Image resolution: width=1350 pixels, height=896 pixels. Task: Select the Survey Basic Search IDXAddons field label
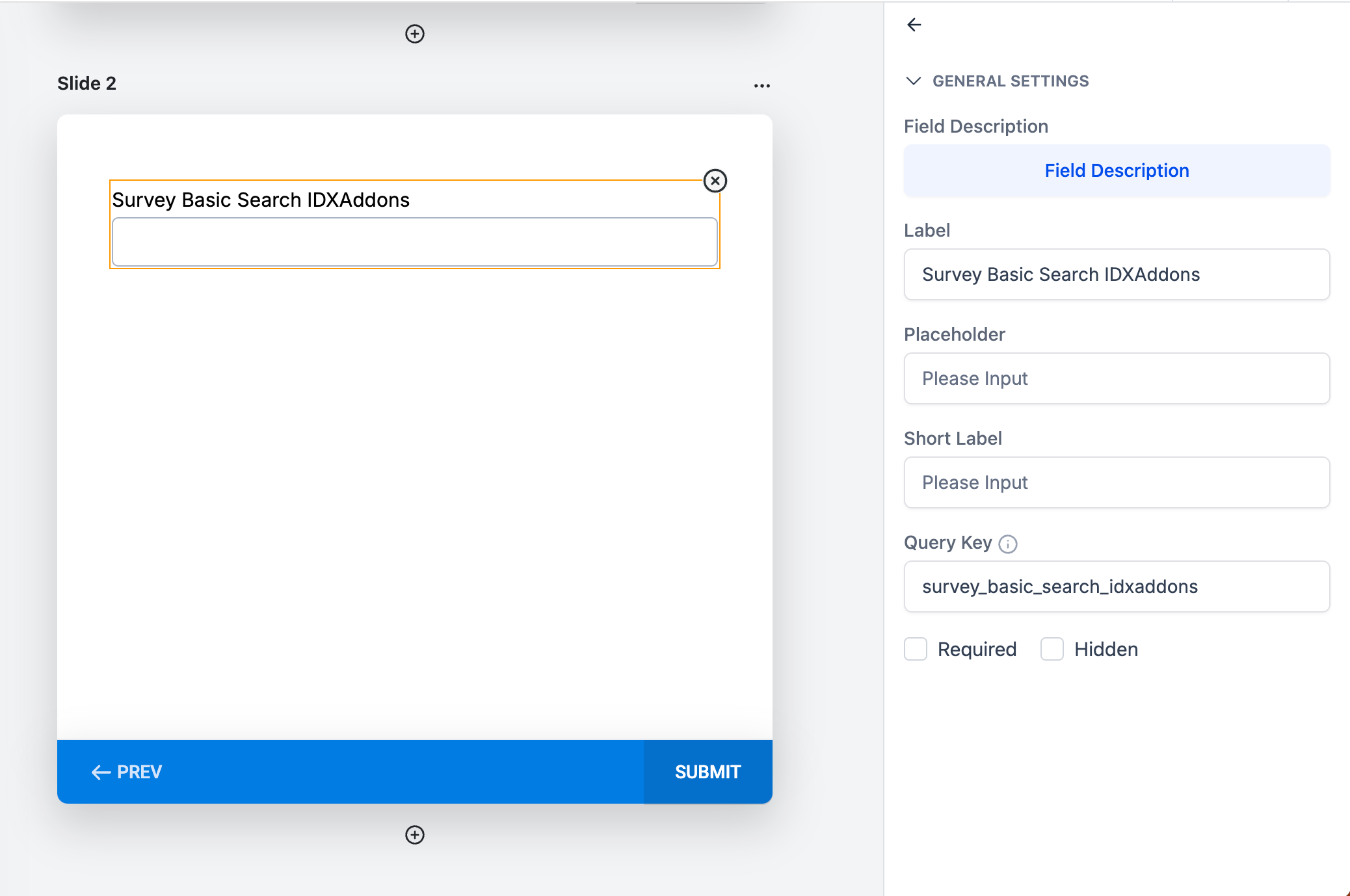(261, 200)
